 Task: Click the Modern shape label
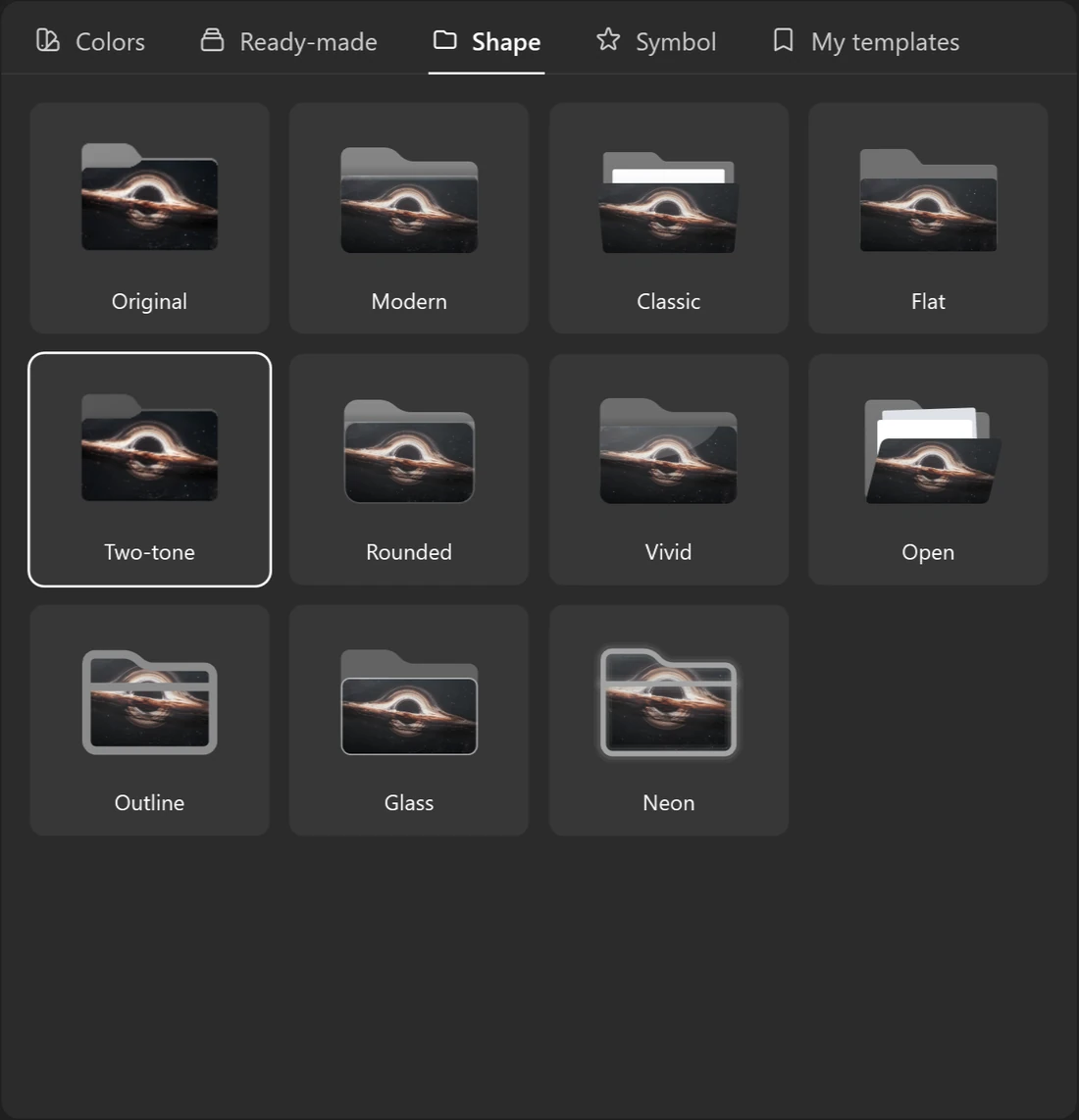(409, 301)
